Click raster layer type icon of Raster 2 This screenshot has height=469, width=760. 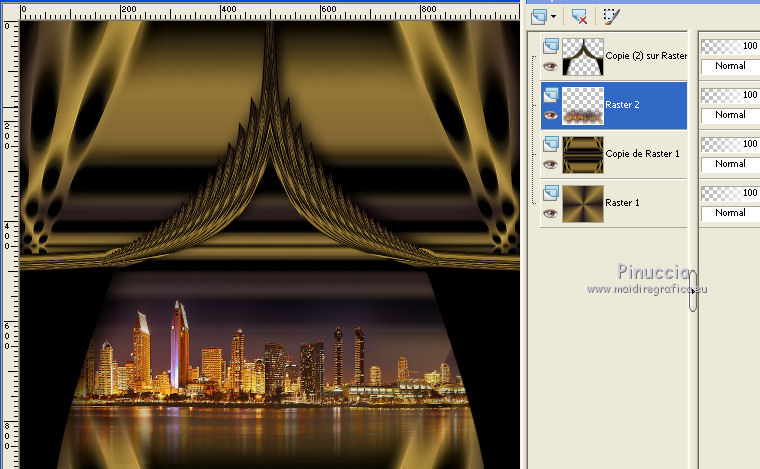(551, 95)
